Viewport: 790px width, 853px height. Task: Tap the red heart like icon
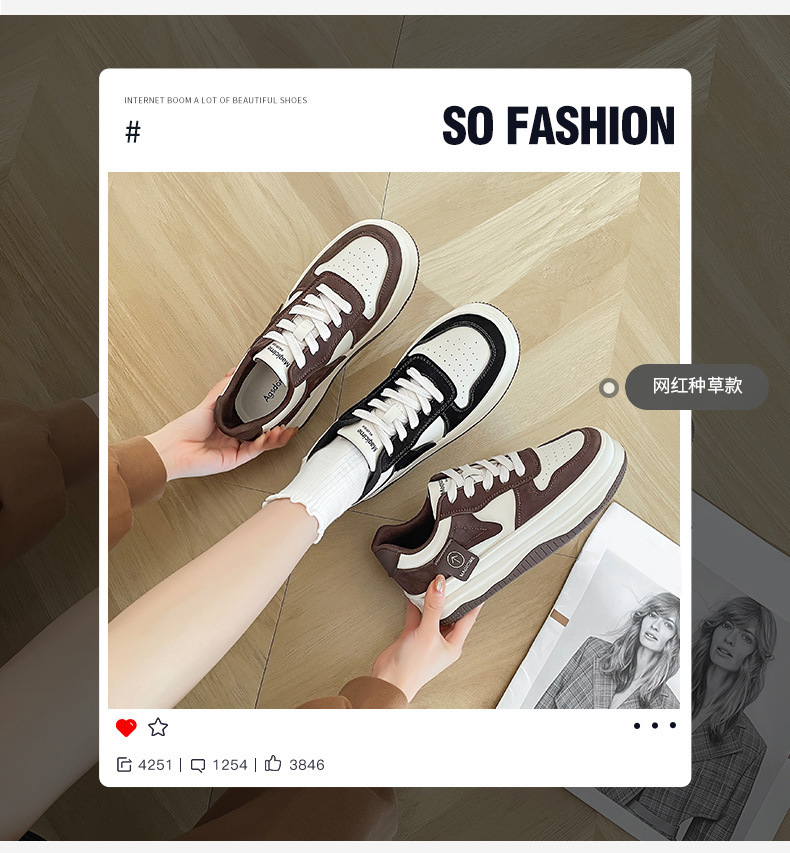point(126,727)
